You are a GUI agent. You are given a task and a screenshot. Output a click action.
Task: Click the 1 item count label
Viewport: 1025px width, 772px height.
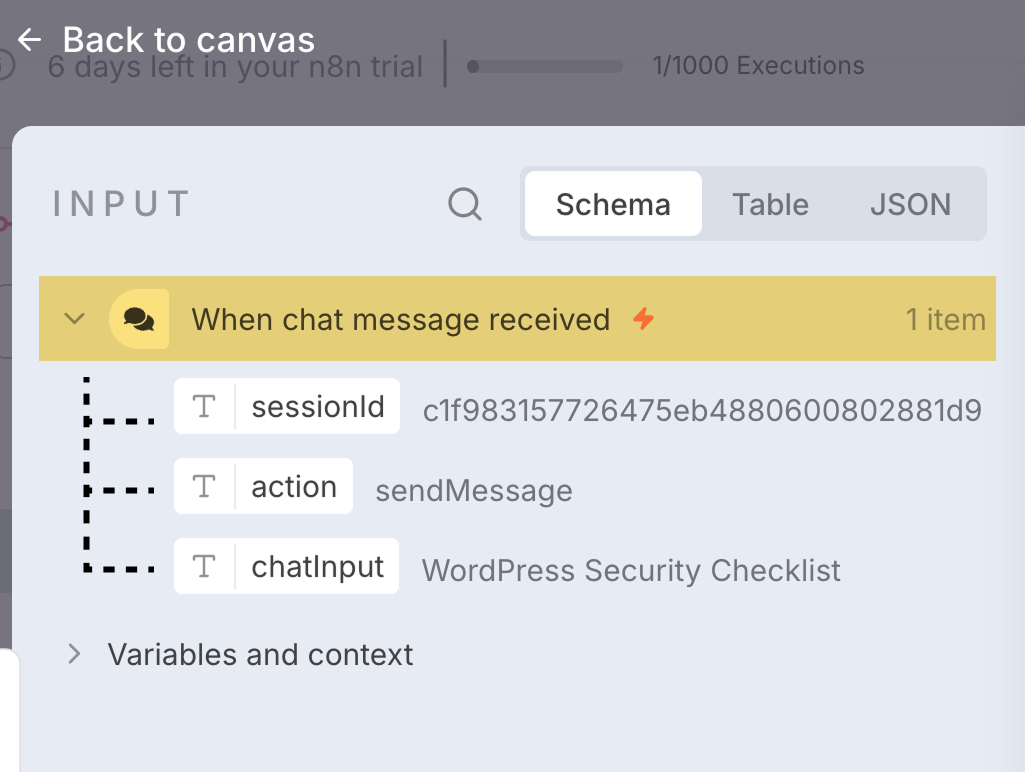pyautogui.click(x=945, y=319)
